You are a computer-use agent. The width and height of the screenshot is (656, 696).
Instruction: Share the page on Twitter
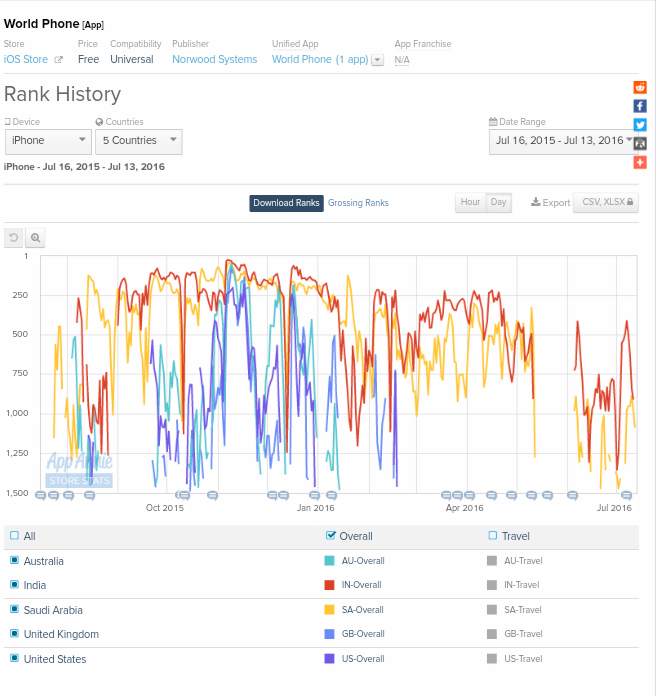pyautogui.click(x=640, y=125)
